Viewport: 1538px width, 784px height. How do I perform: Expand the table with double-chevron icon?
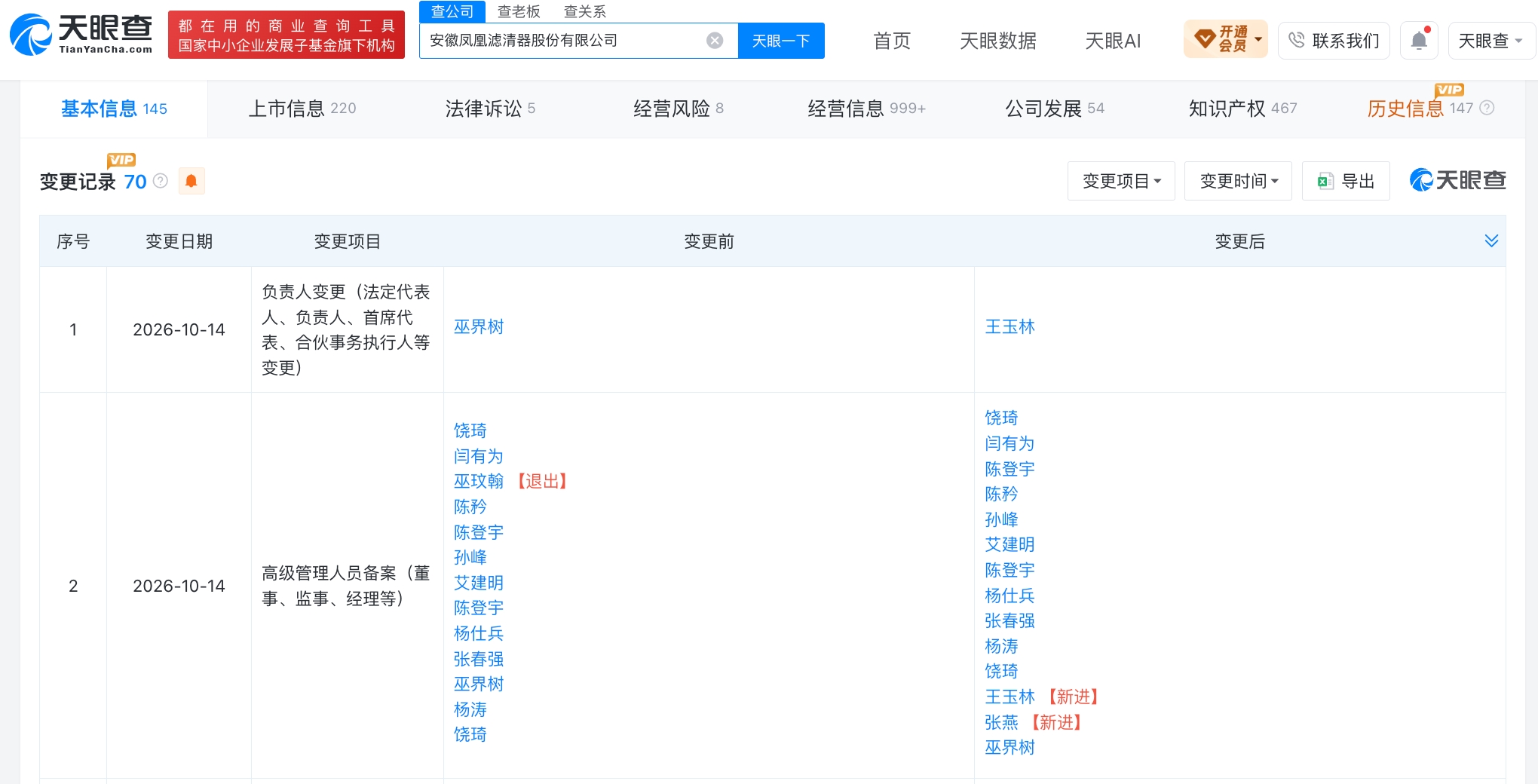coord(1491,240)
